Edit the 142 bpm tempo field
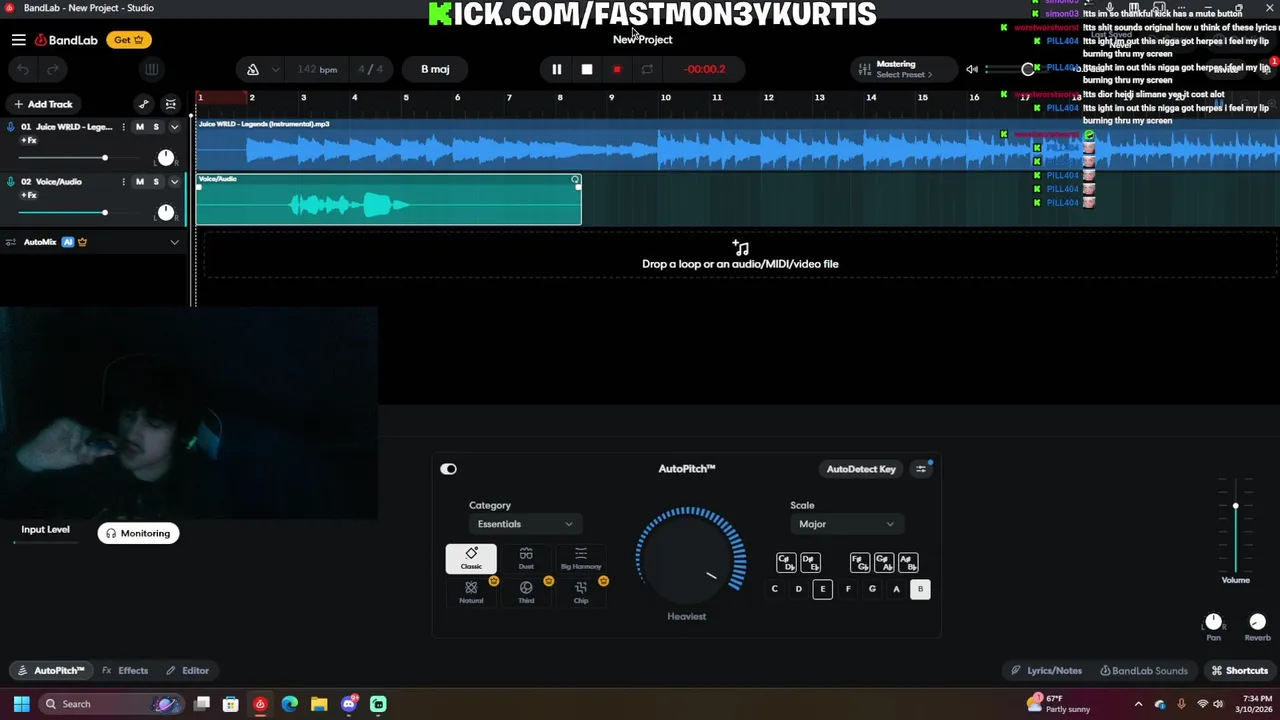 tap(317, 69)
